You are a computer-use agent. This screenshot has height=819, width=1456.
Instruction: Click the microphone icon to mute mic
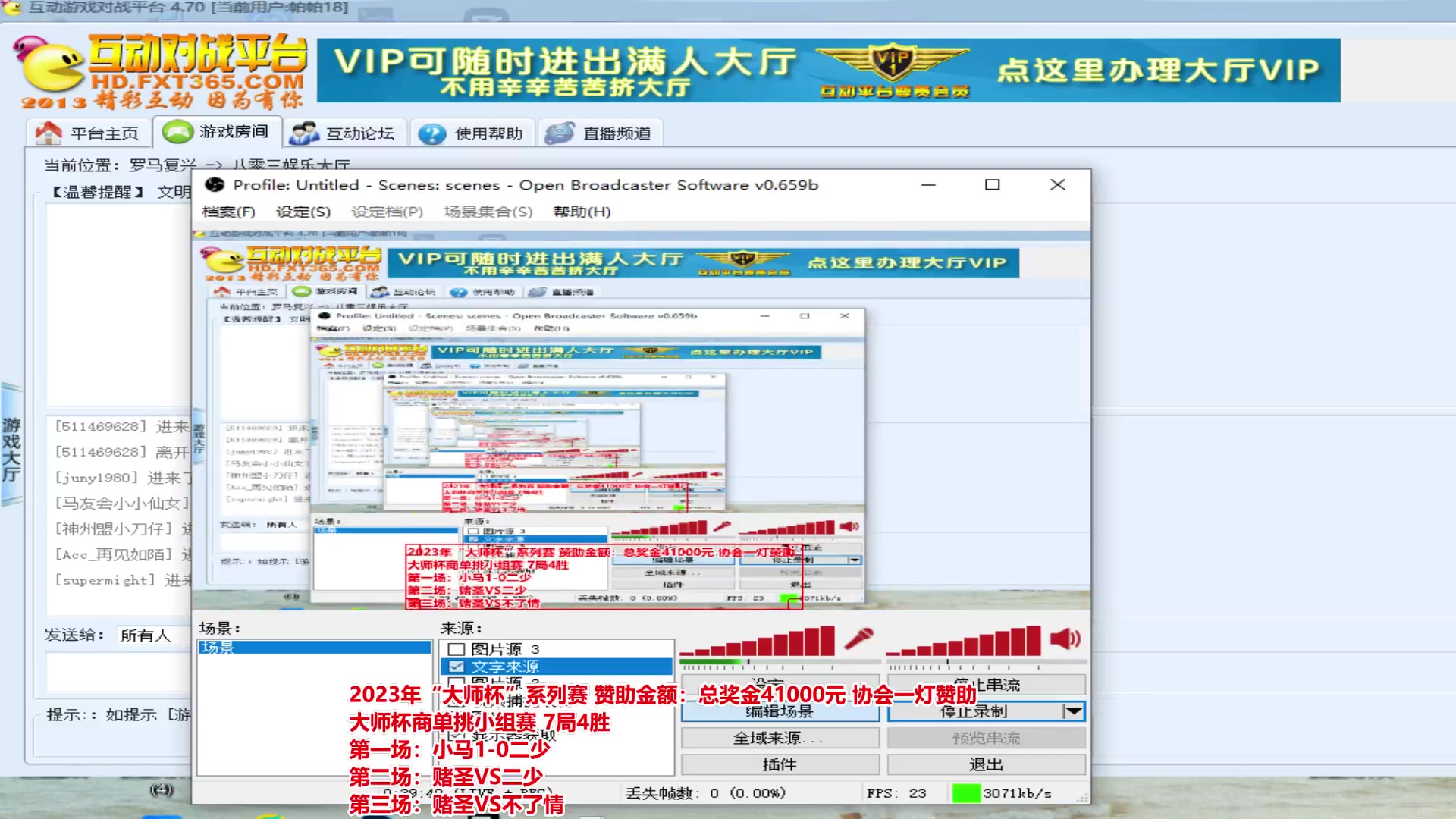pyautogui.click(x=859, y=639)
